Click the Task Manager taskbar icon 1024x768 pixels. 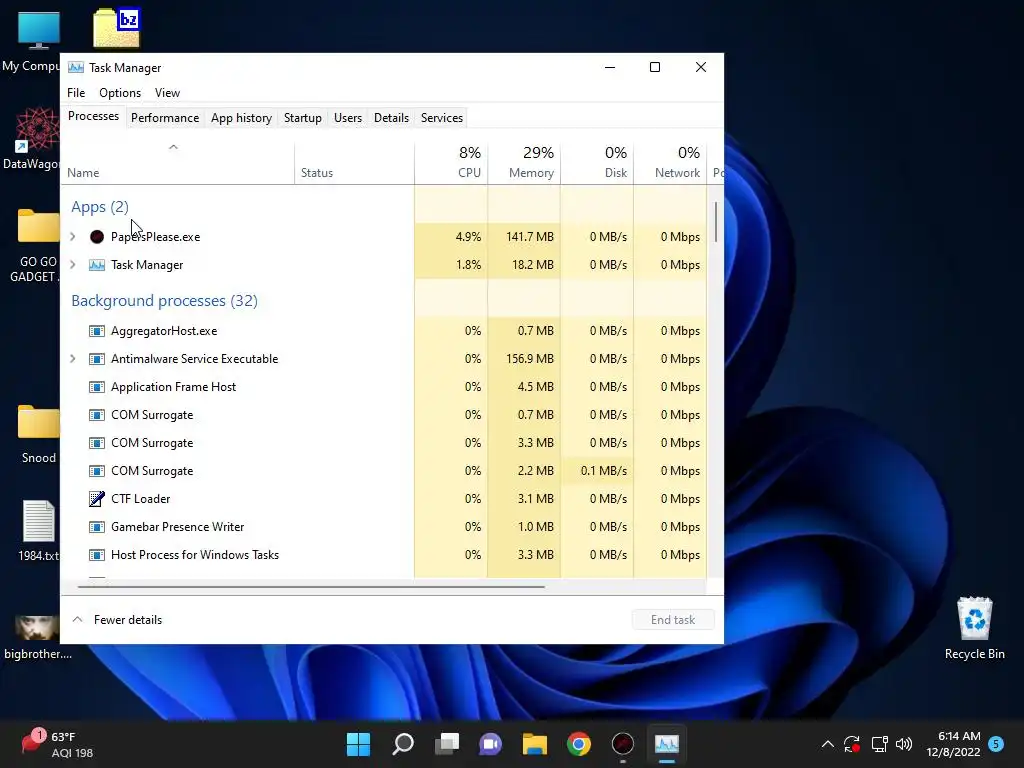667,744
